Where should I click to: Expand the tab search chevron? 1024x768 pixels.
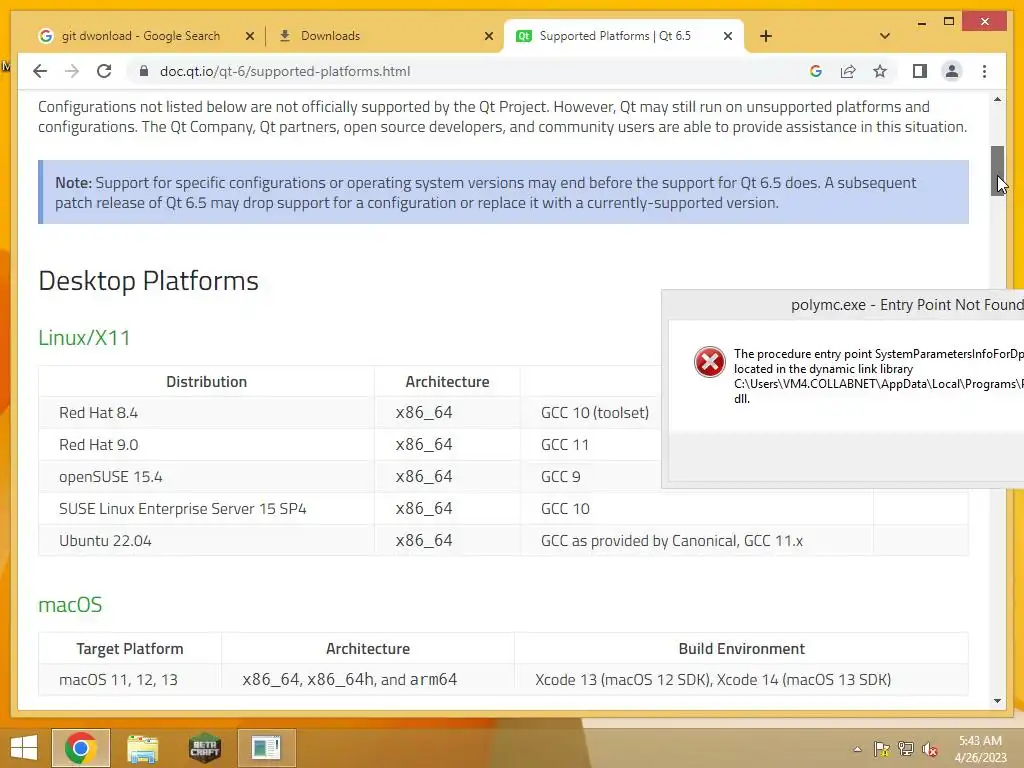[885, 36]
